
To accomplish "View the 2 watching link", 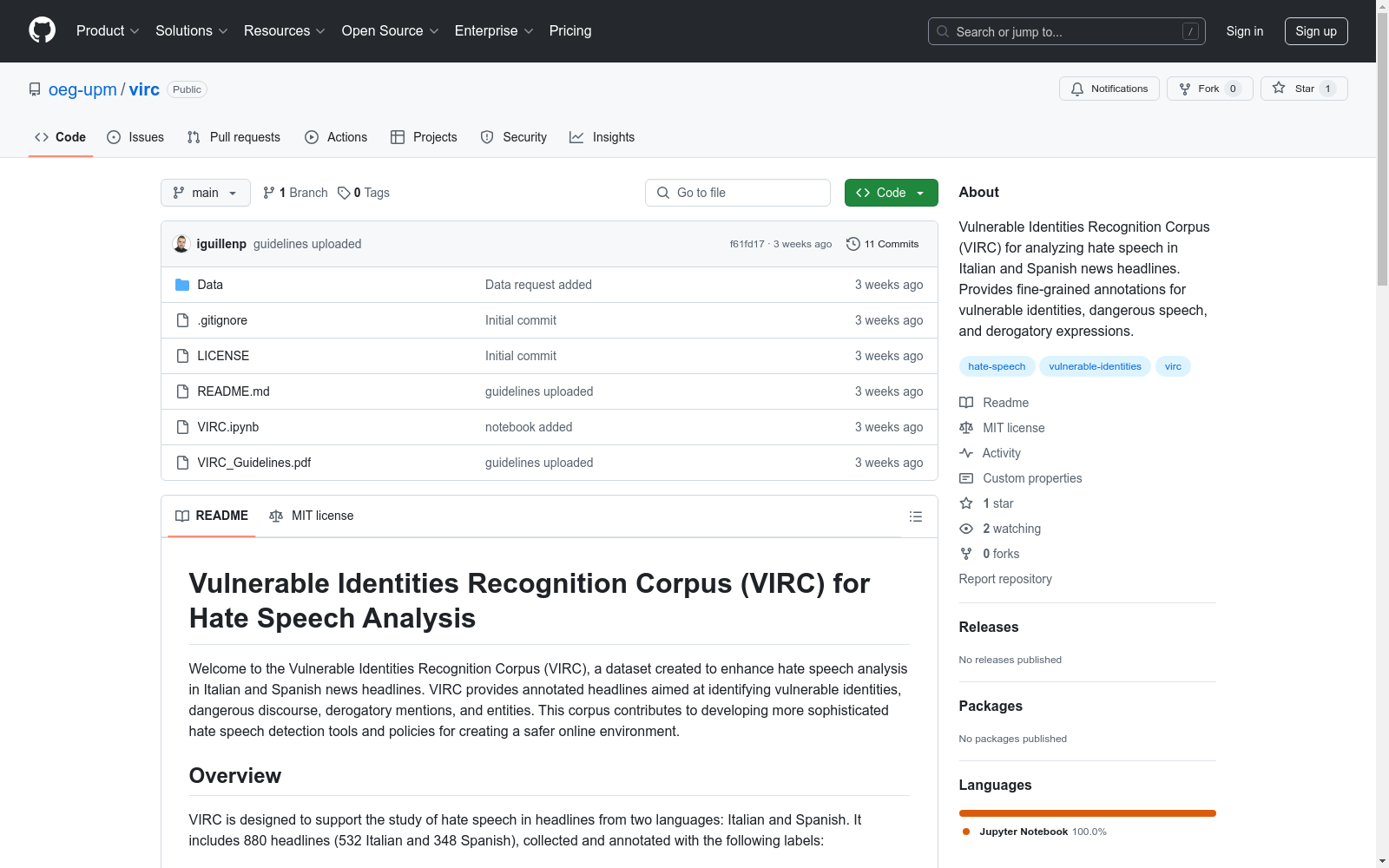I will (1000, 529).
